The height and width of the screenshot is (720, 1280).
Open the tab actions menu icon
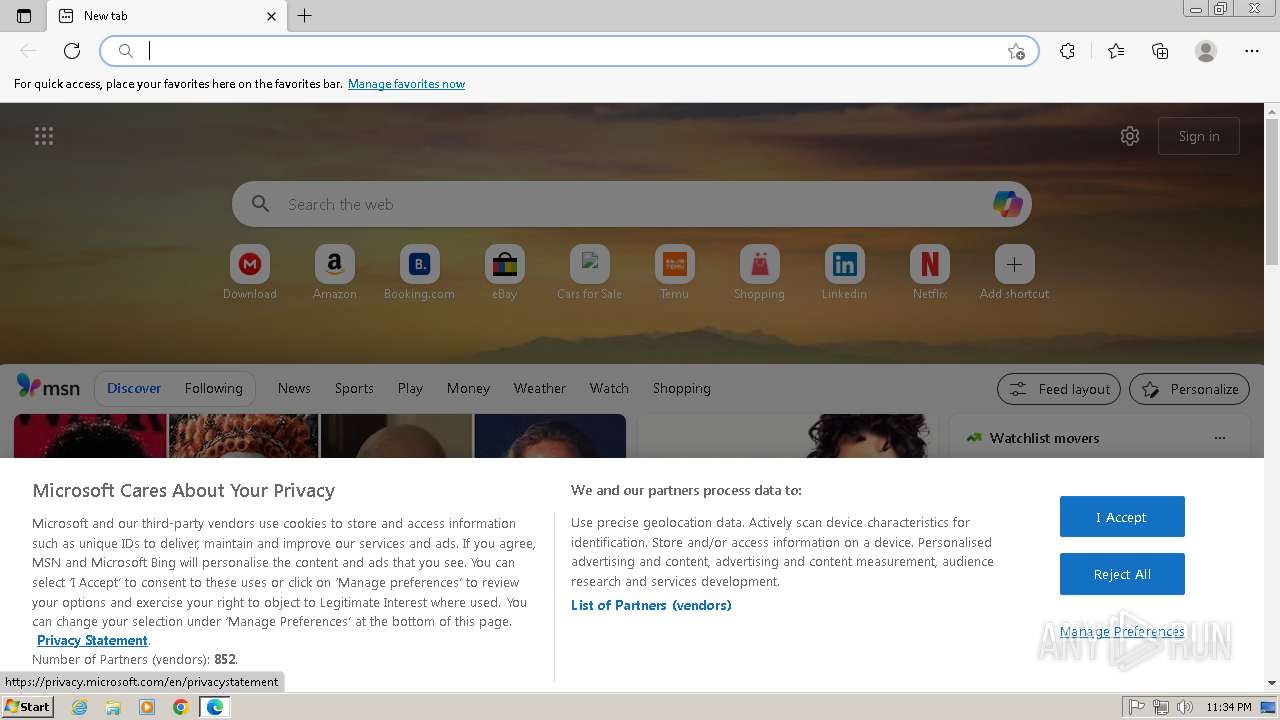click(x=24, y=16)
